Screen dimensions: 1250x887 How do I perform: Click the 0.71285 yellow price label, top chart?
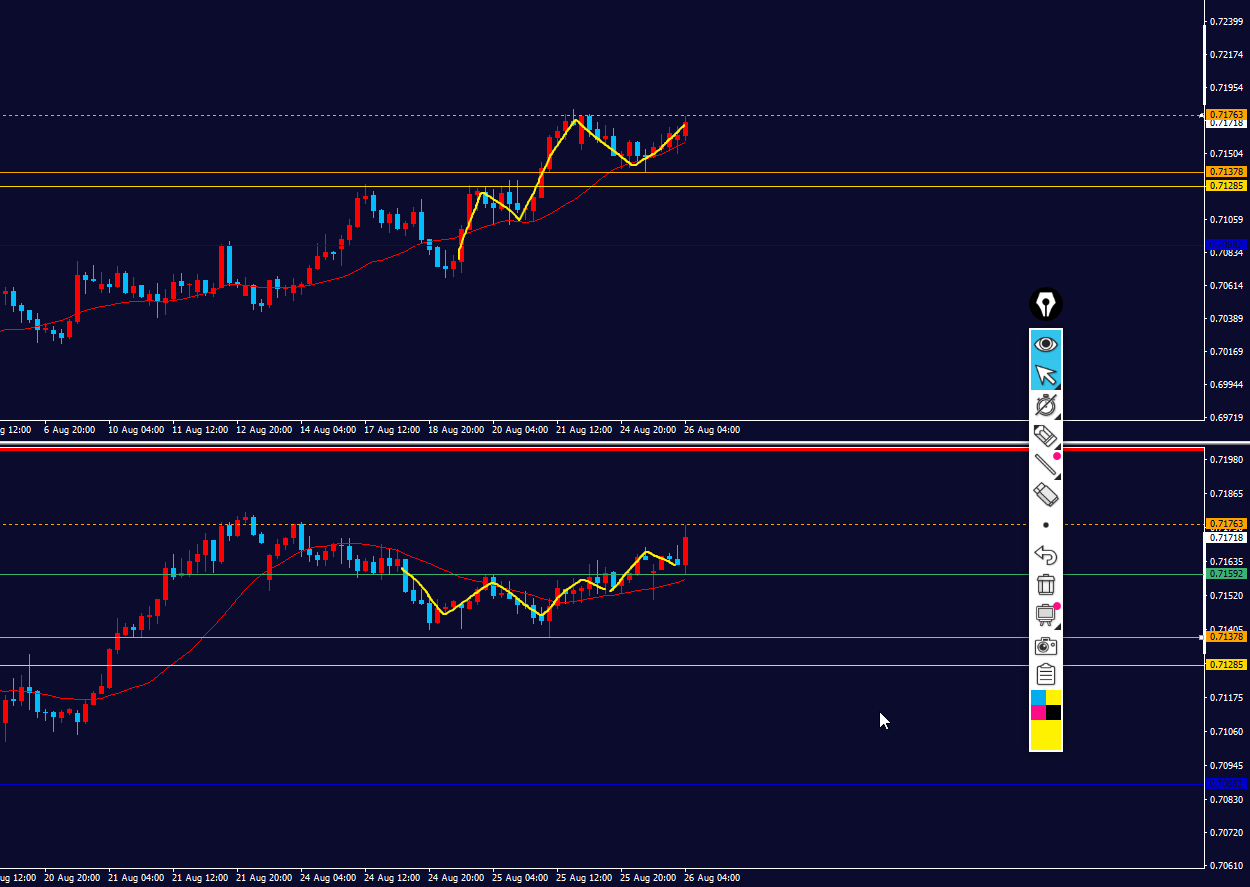point(1226,186)
